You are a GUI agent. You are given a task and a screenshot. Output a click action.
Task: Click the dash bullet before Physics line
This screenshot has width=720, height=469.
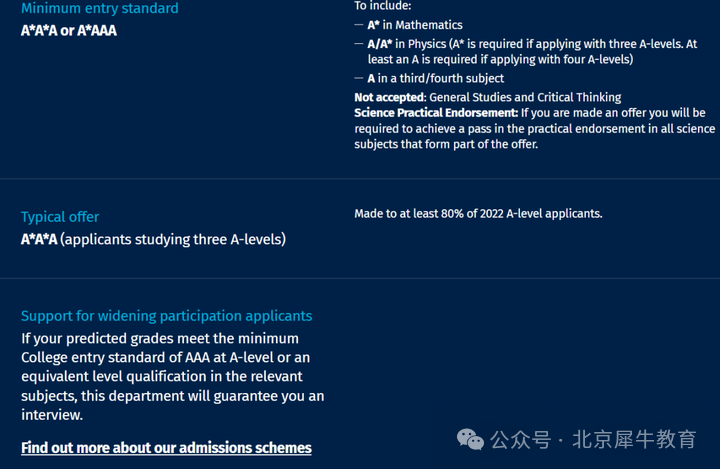(x=359, y=44)
